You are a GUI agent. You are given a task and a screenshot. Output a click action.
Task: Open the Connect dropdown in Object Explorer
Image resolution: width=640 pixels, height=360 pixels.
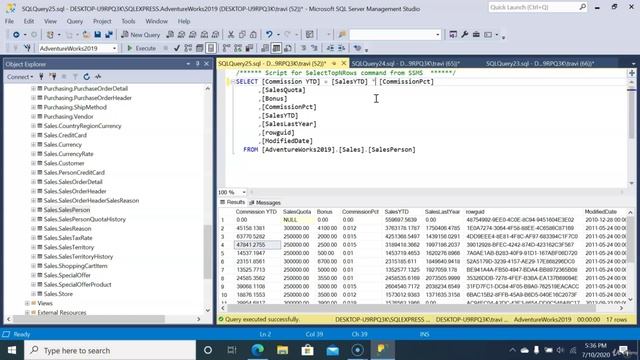click(x=20, y=76)
